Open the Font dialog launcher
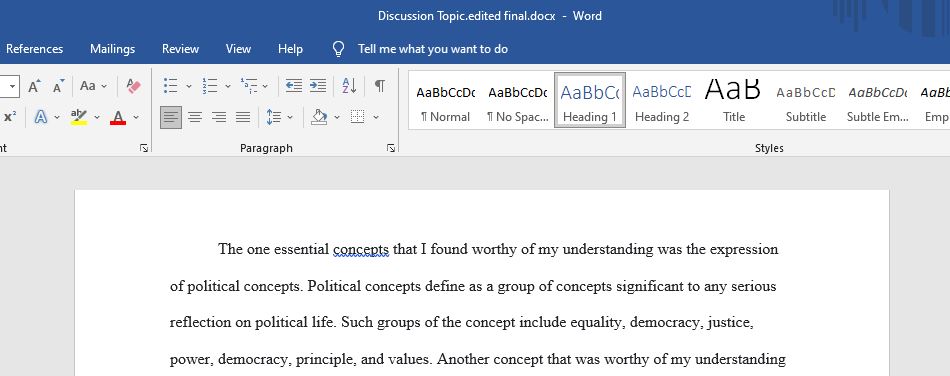The image size is (950, 376). (x=144, y=148)
